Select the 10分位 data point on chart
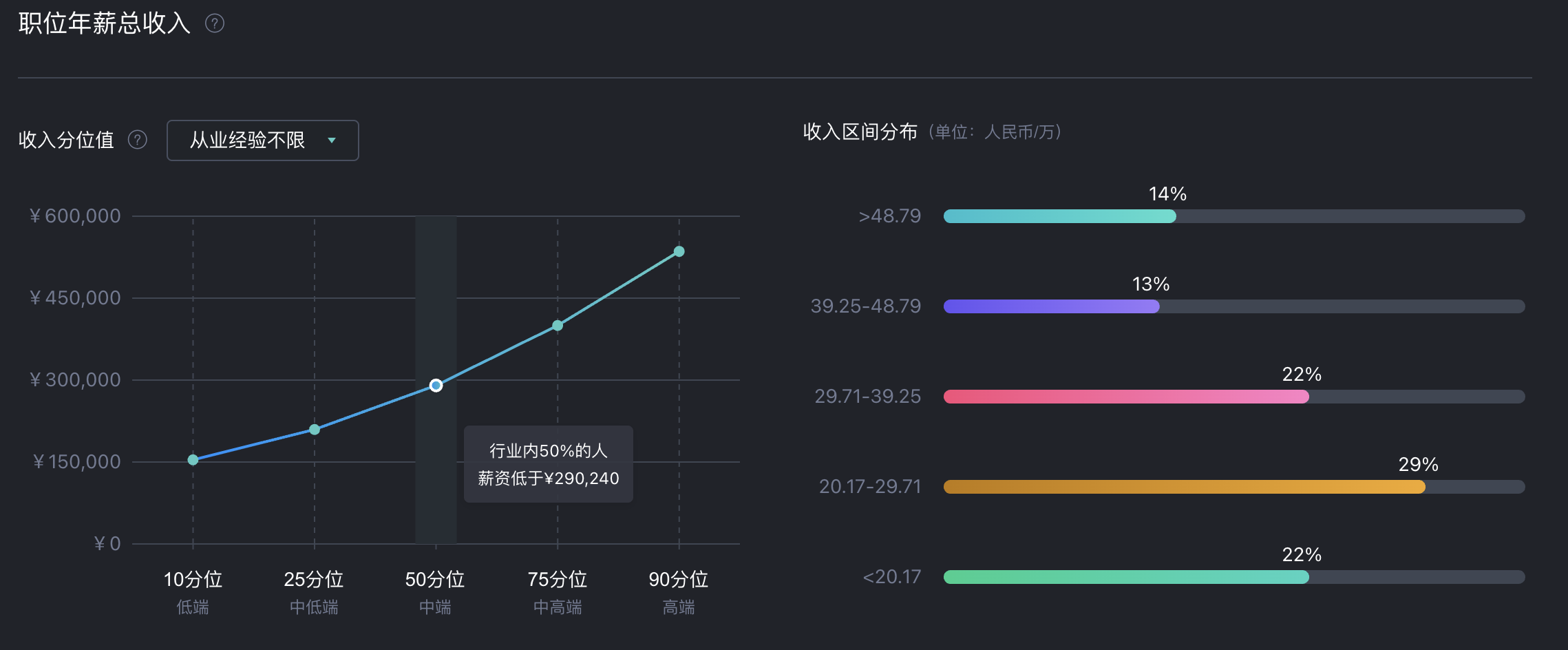Screen dimensions: 1568x650 [193, 460]
